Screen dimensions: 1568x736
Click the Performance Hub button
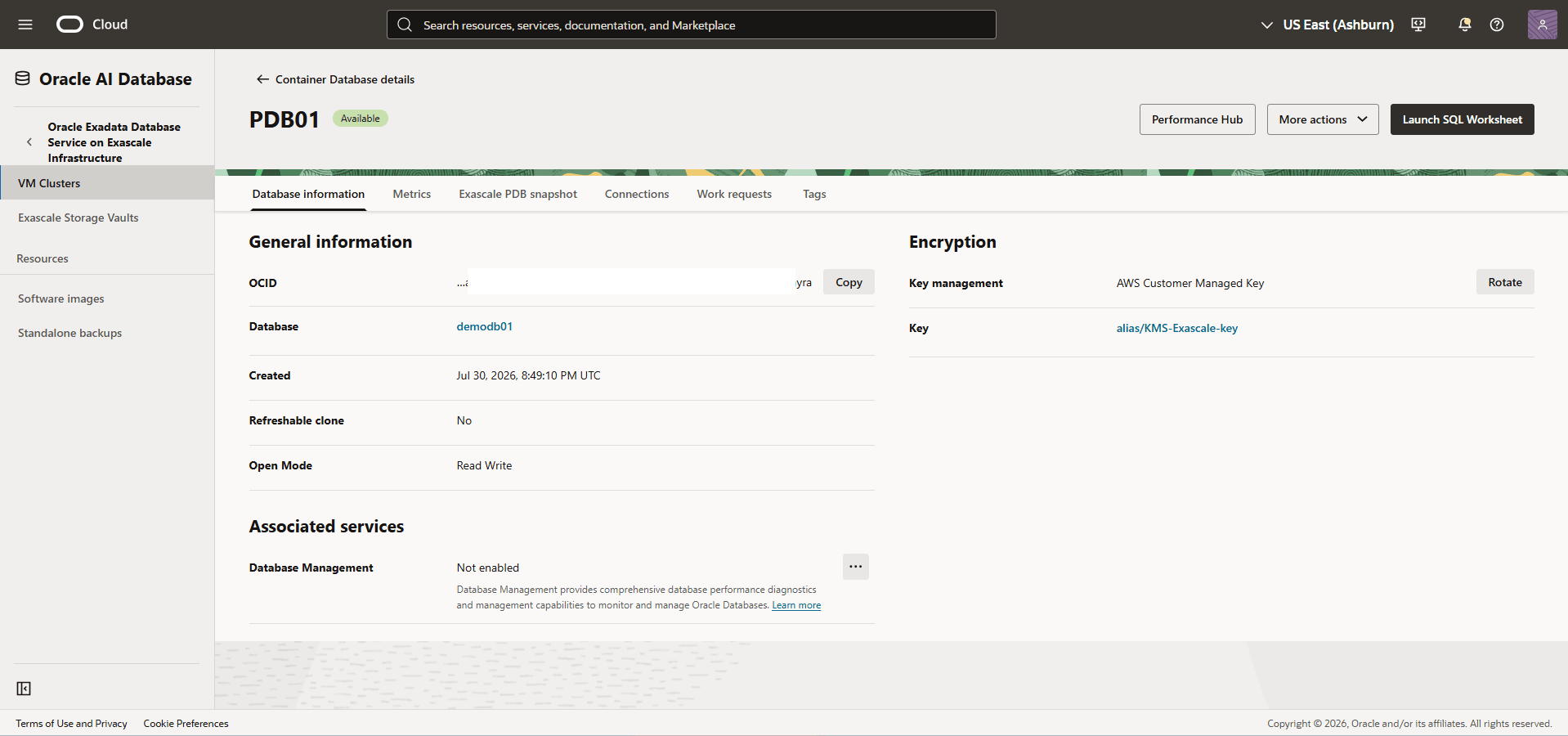(x=1197, y=119)
